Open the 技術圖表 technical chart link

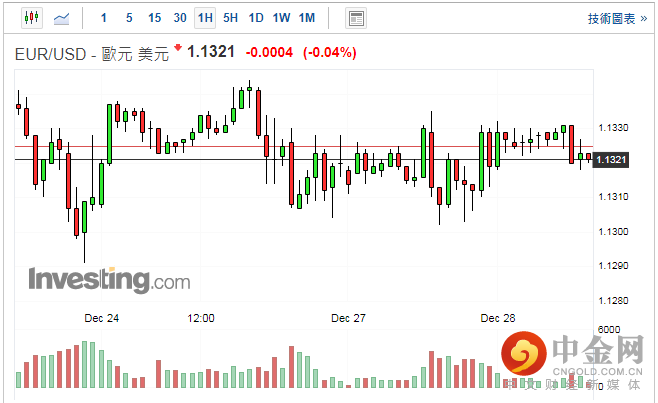tap(617, 18)
